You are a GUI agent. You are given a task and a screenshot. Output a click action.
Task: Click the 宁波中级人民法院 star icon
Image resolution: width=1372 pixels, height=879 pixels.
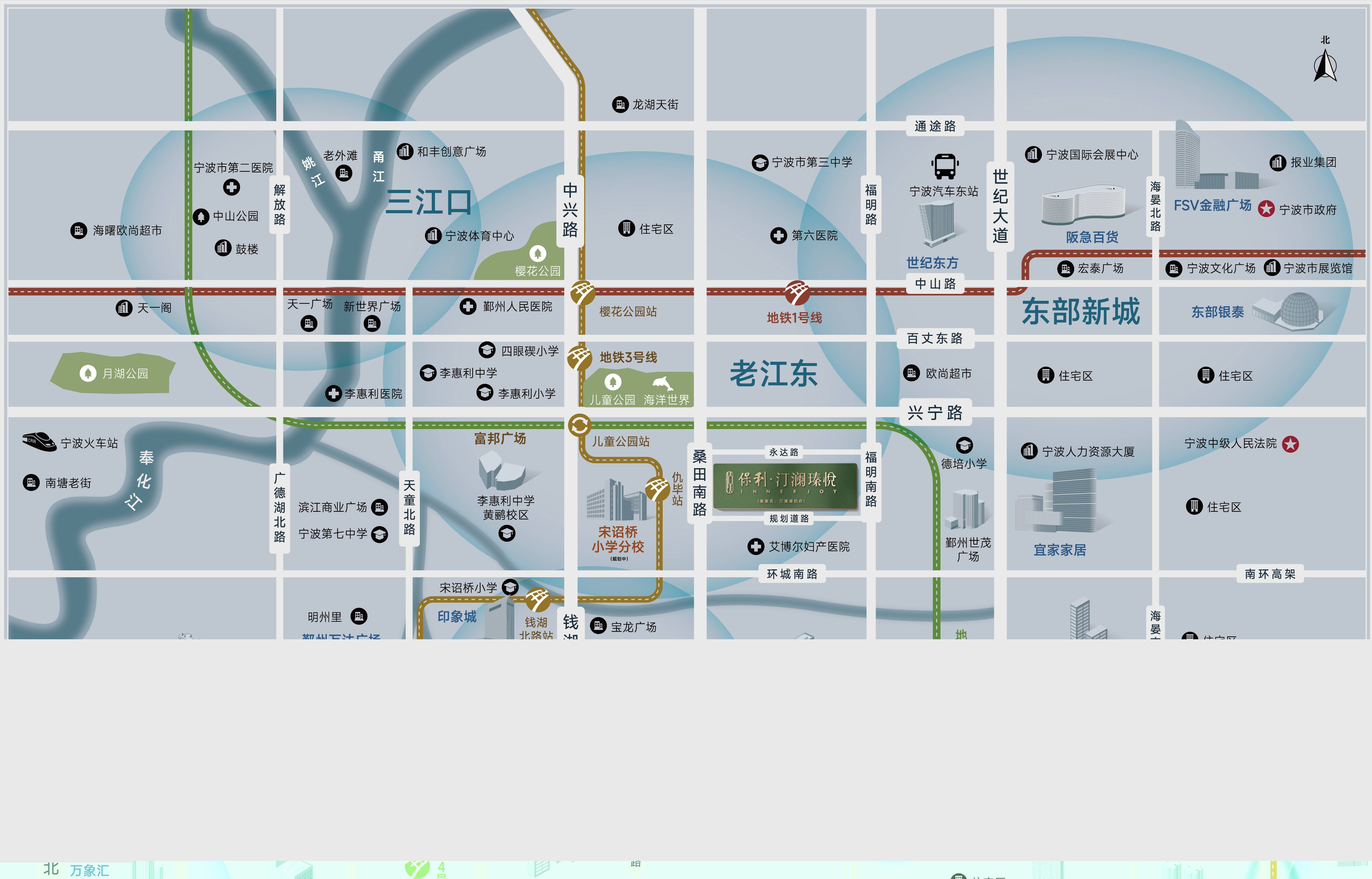[x=1290, y=444]
